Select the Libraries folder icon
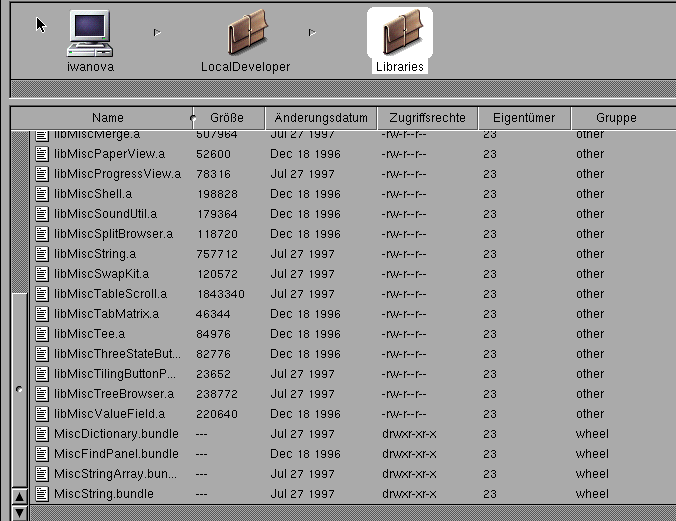Viewport: 676px width, 521px height. pos(400,34)
